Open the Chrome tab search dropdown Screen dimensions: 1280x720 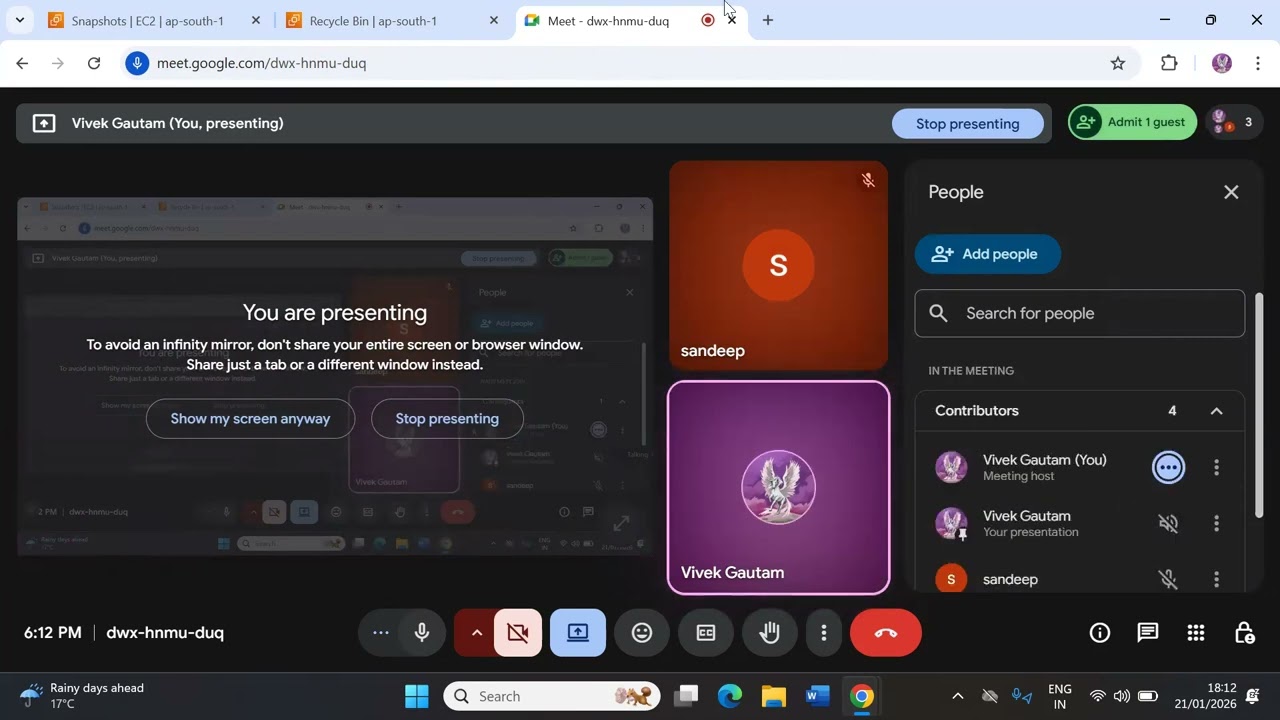pos(19,20)
